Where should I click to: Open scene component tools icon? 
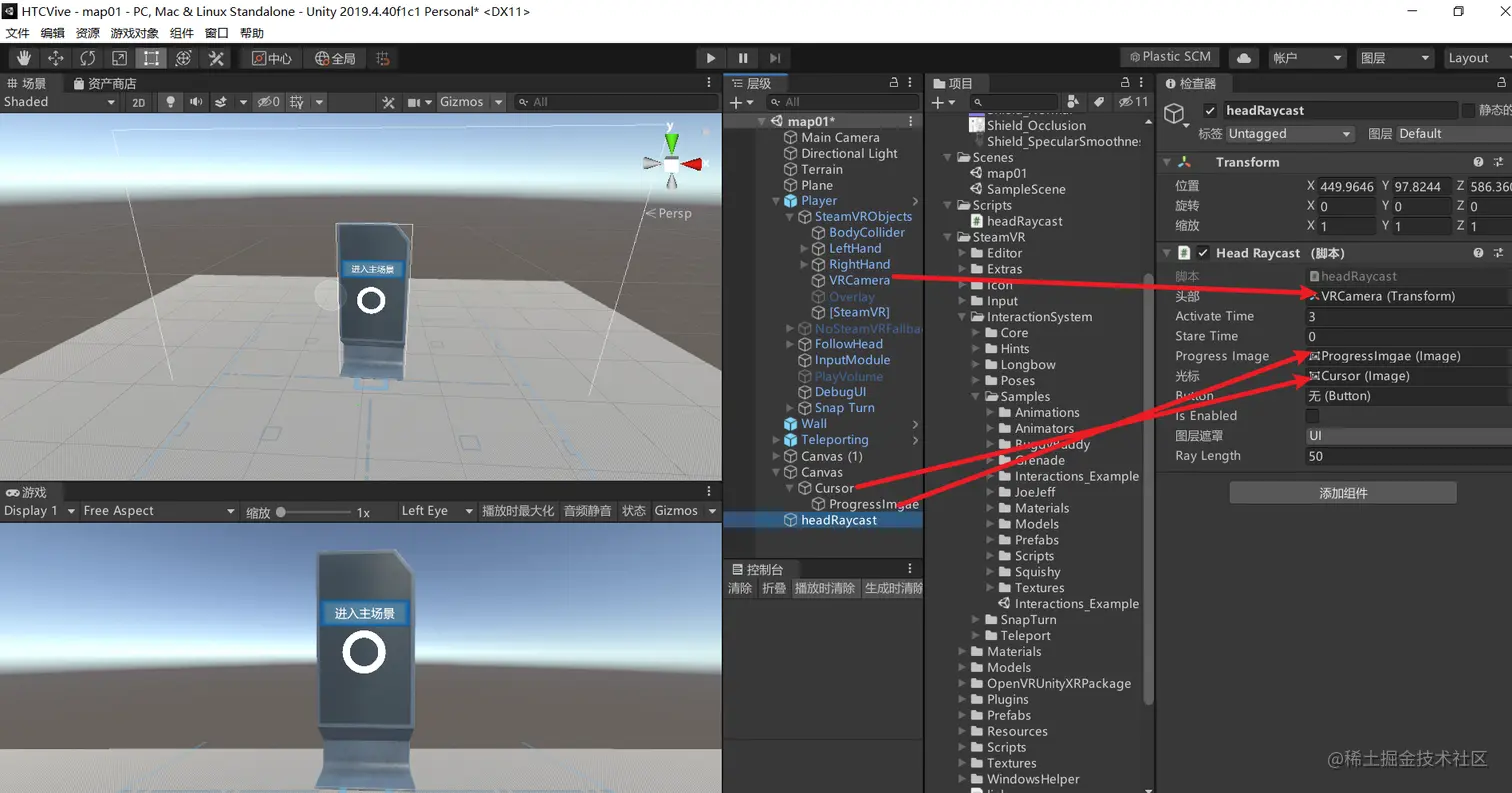tap(389, 102)
